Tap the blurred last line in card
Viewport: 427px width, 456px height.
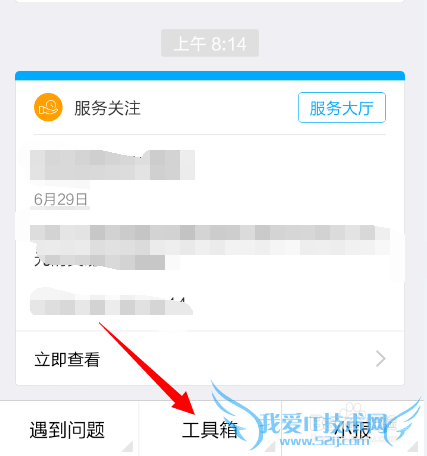tap(111, 305)
